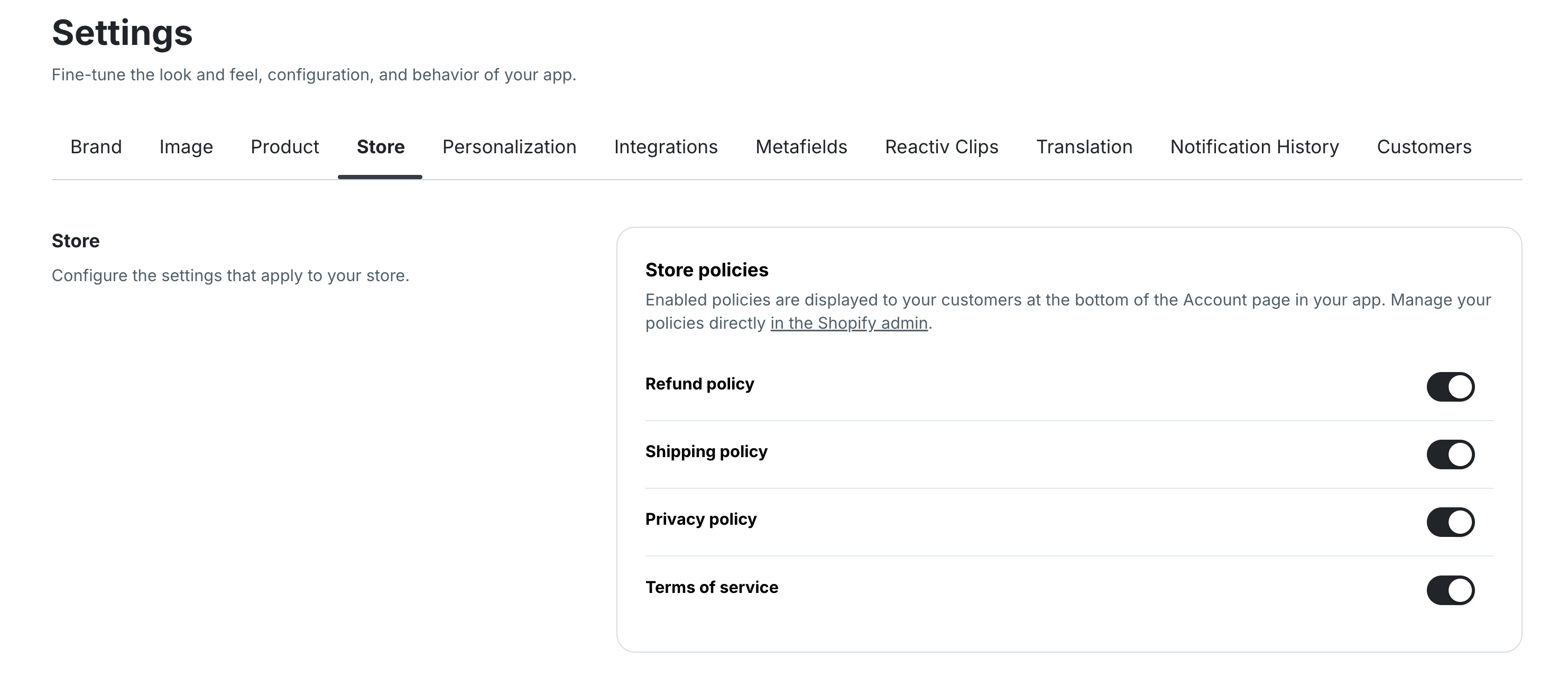Select the active Store tab
1568x687 pixels.
coord(381,147)
